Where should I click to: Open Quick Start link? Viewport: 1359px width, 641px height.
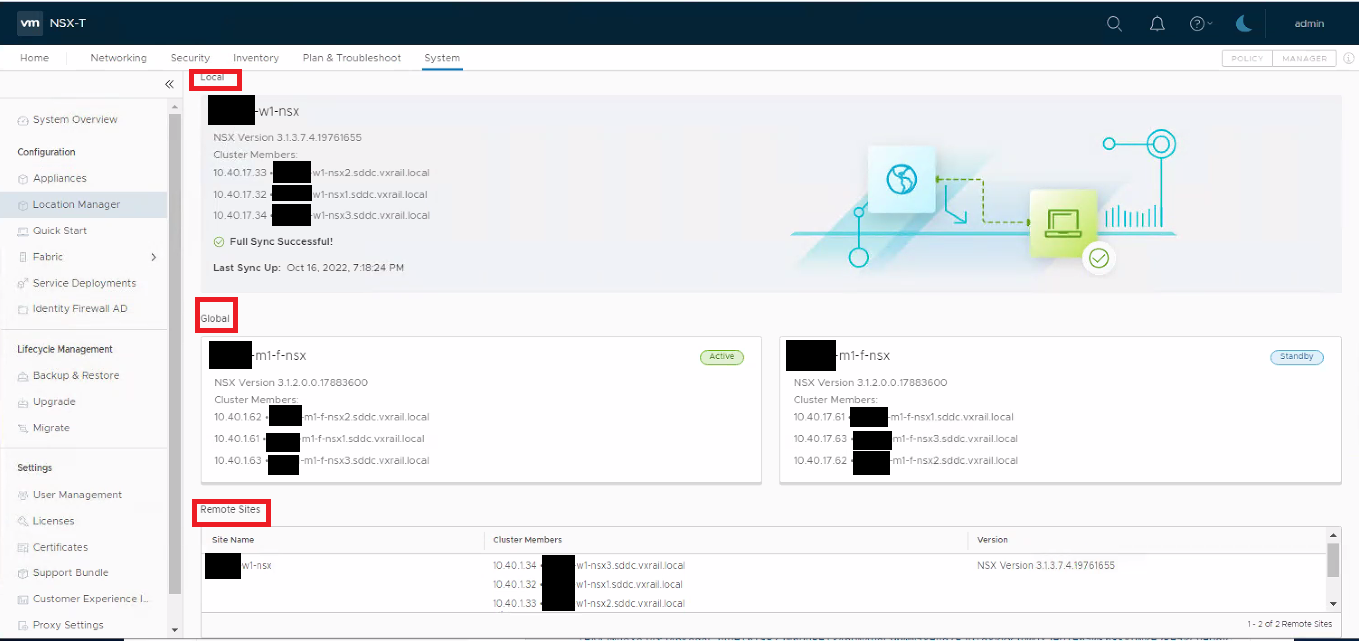click(x=60, y=231)
